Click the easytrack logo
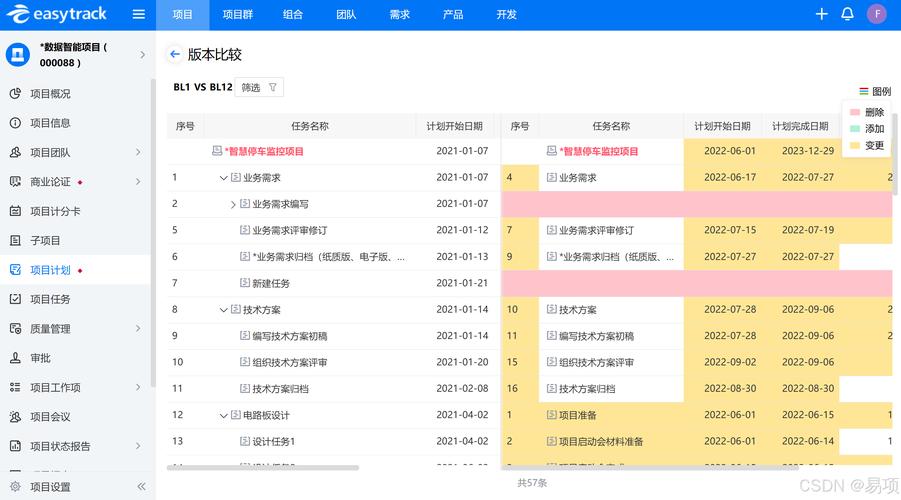 click(x=56, y=14)
